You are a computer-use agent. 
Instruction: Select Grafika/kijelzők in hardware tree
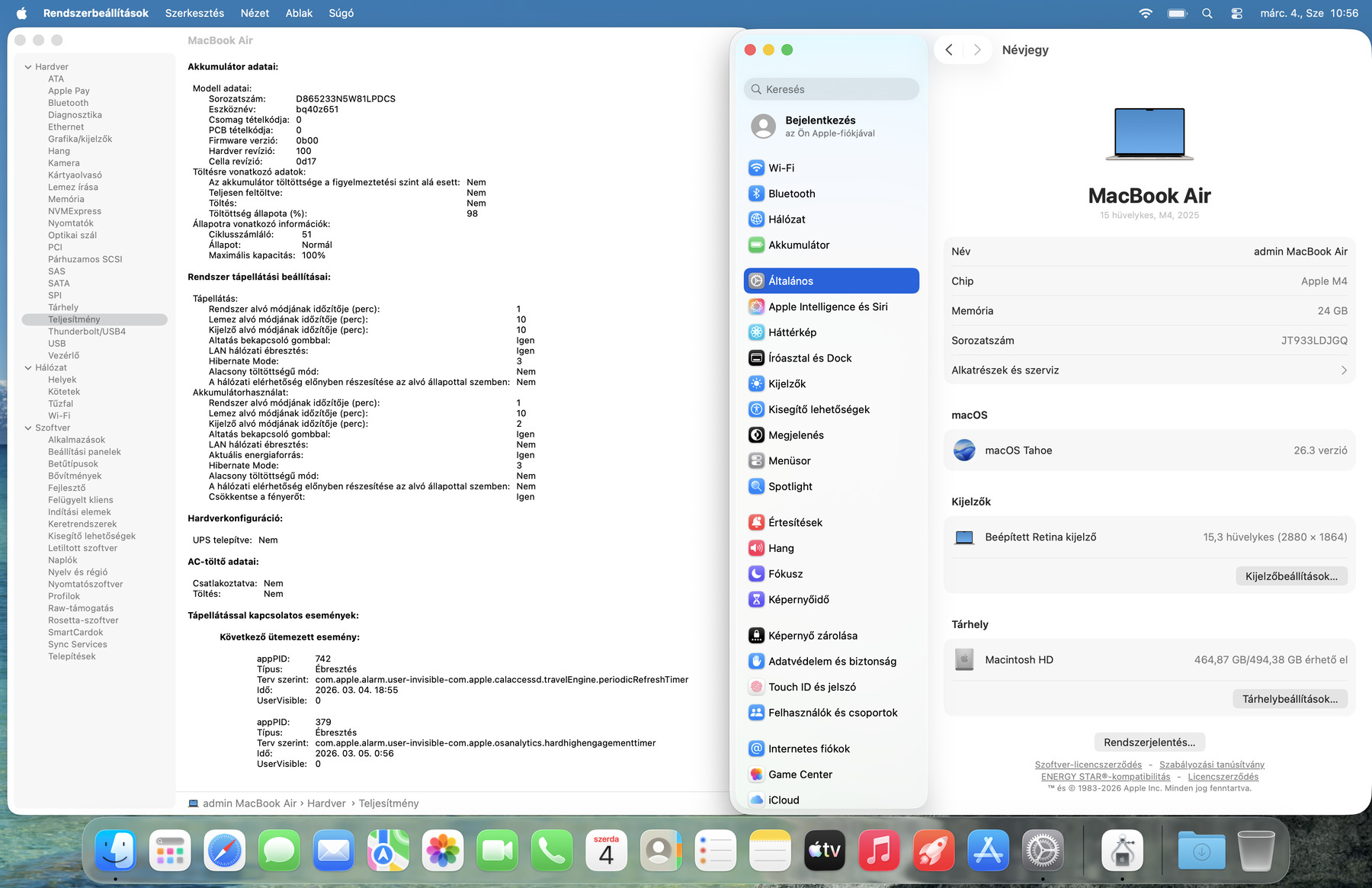(x=80, y=139)
